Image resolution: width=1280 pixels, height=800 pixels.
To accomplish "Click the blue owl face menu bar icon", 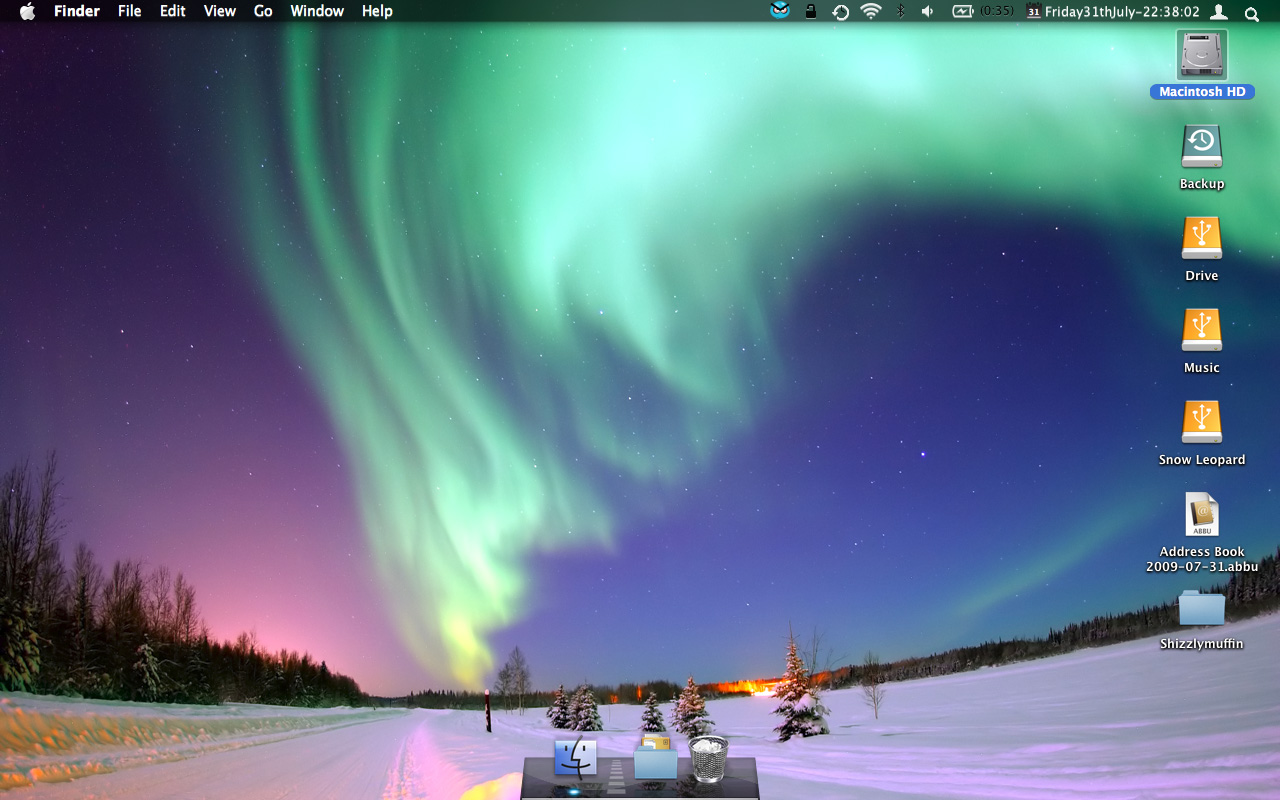I will [x=780, y=11].
